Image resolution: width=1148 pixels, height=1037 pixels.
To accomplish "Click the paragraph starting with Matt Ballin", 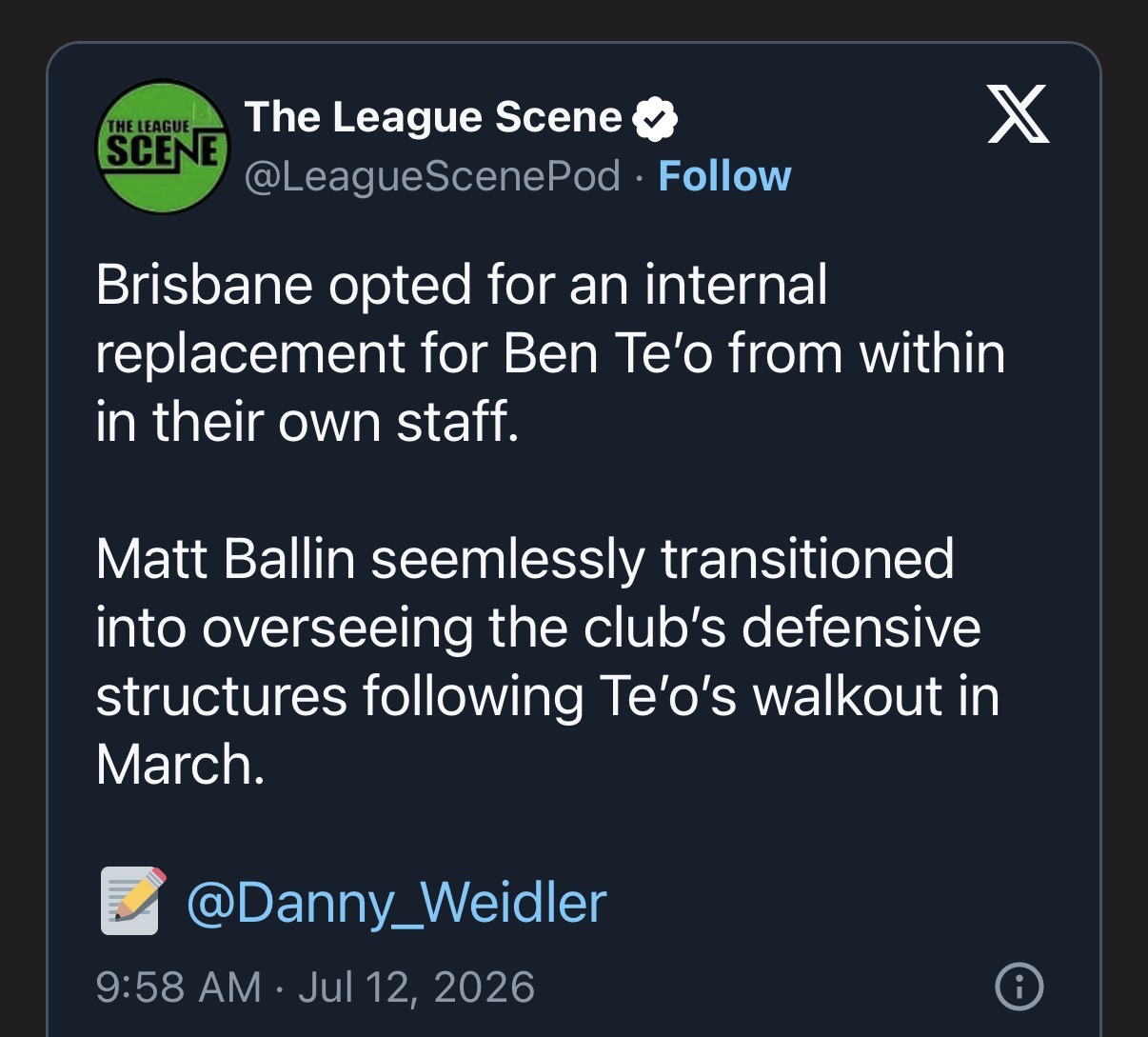I will (548, 662).
